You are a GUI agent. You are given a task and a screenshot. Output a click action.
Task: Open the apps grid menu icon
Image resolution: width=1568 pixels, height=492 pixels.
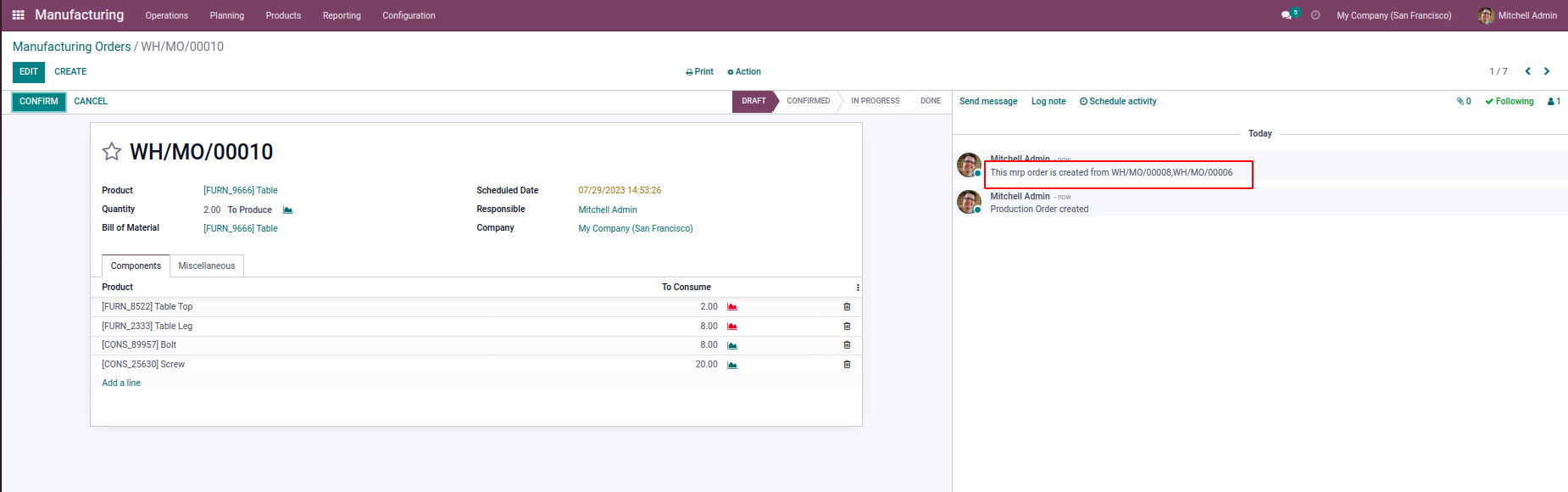[18, 15]
